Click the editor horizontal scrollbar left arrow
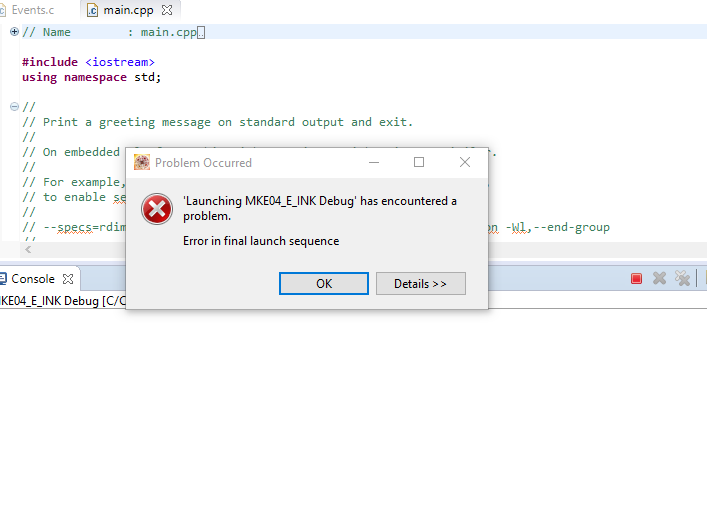Image resolution: width=707 pixels, height=521 pixels. (x=28, y=249)
